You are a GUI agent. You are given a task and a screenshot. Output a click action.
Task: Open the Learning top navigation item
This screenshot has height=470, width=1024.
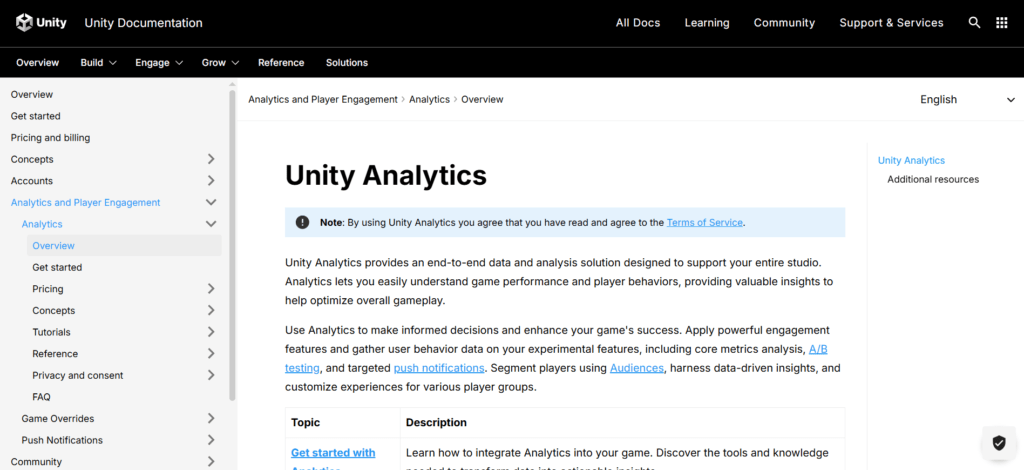pos(707,22)
